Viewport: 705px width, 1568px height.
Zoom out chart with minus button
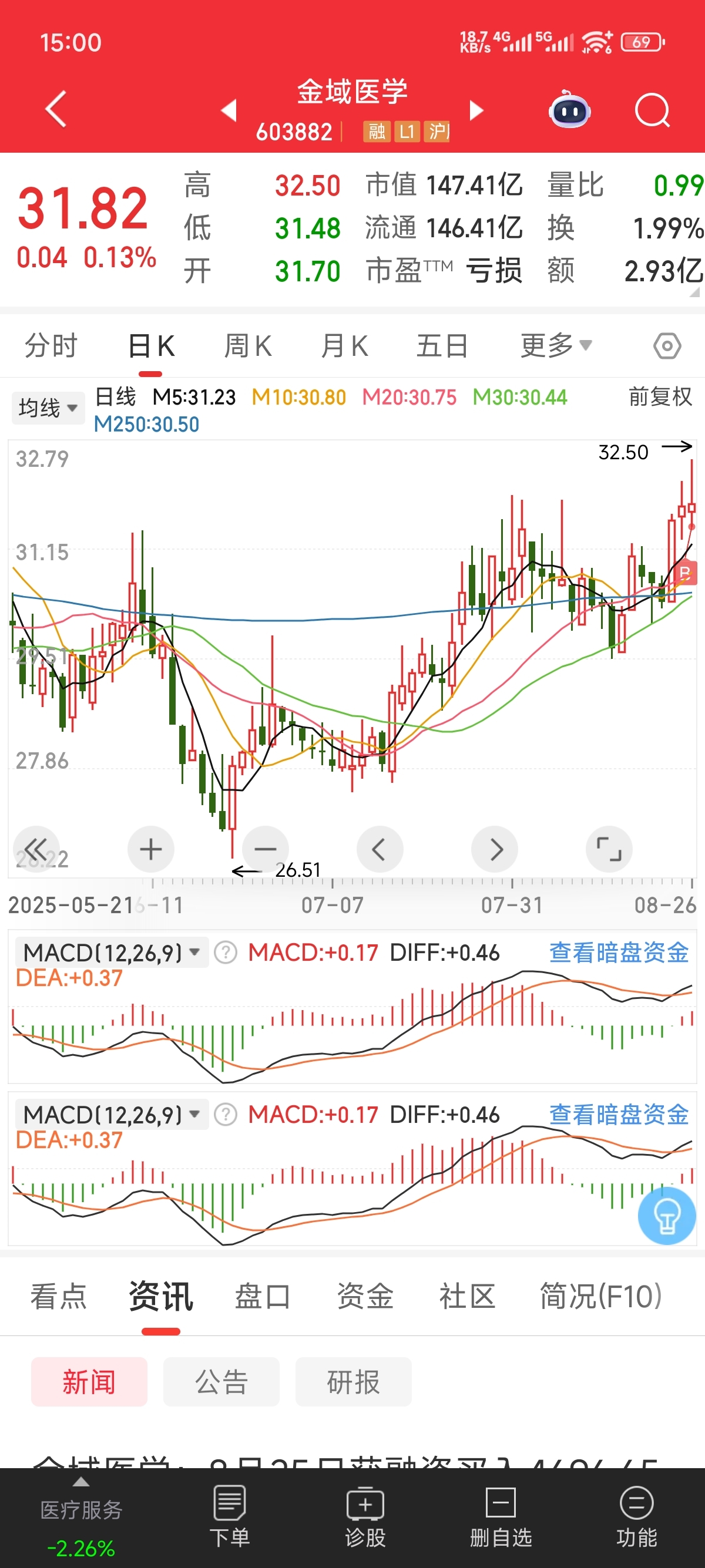266,849
